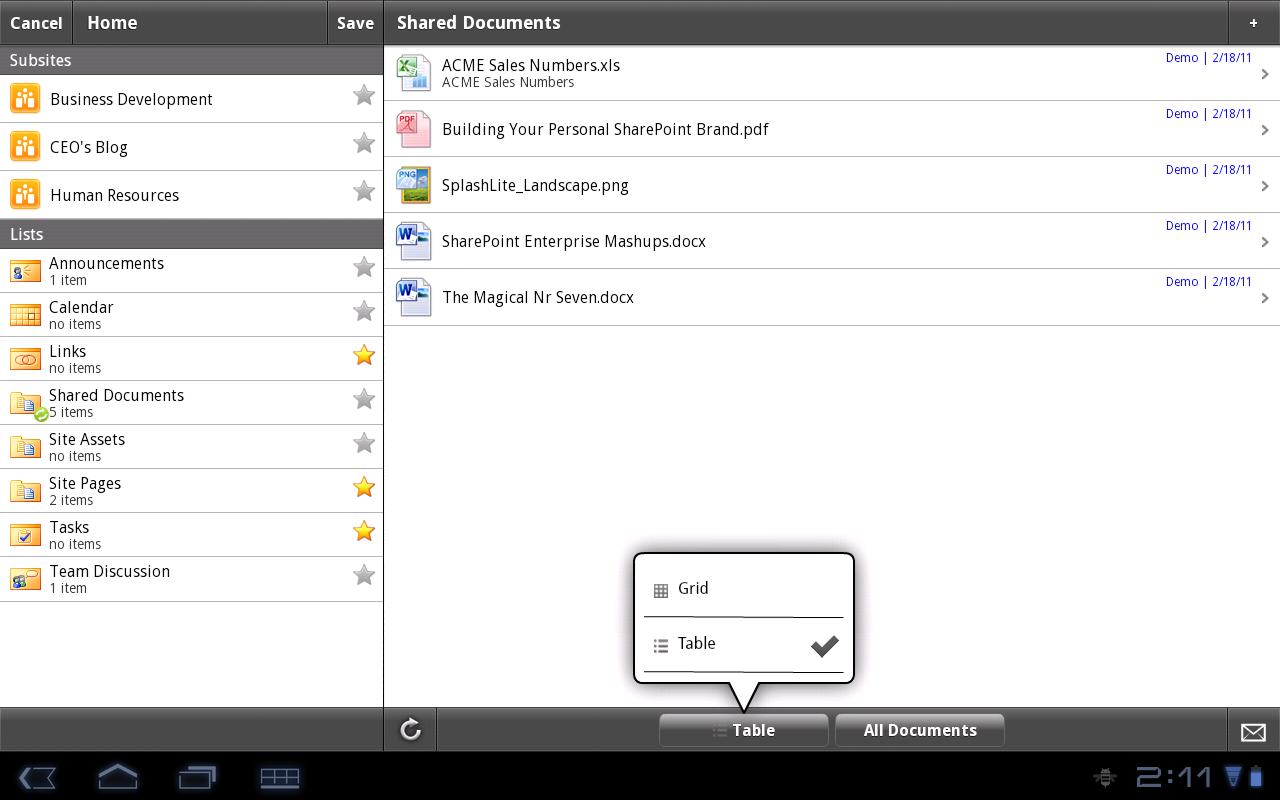
Task: Refresh the Shared Documents list
Action: point(410,729)
